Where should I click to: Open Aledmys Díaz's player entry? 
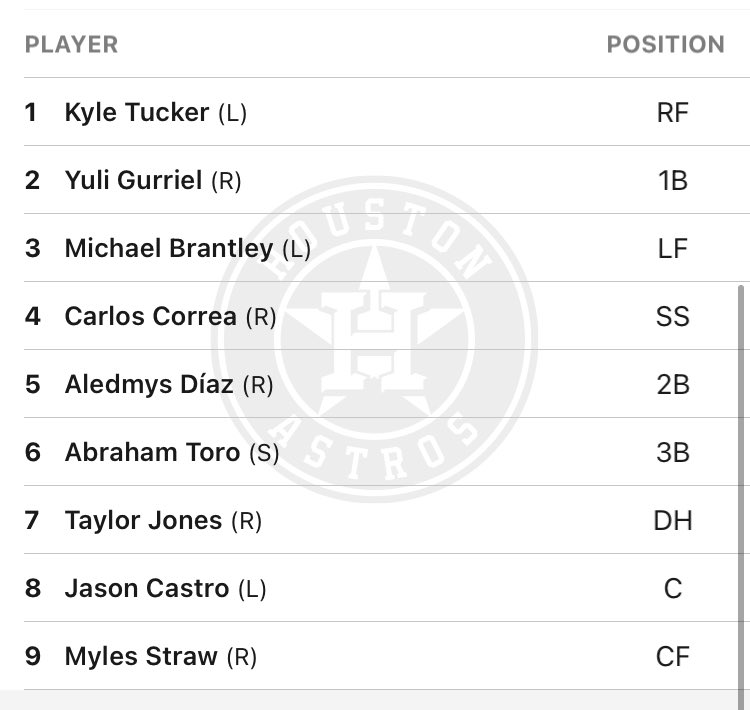click(x=148, y=384)
